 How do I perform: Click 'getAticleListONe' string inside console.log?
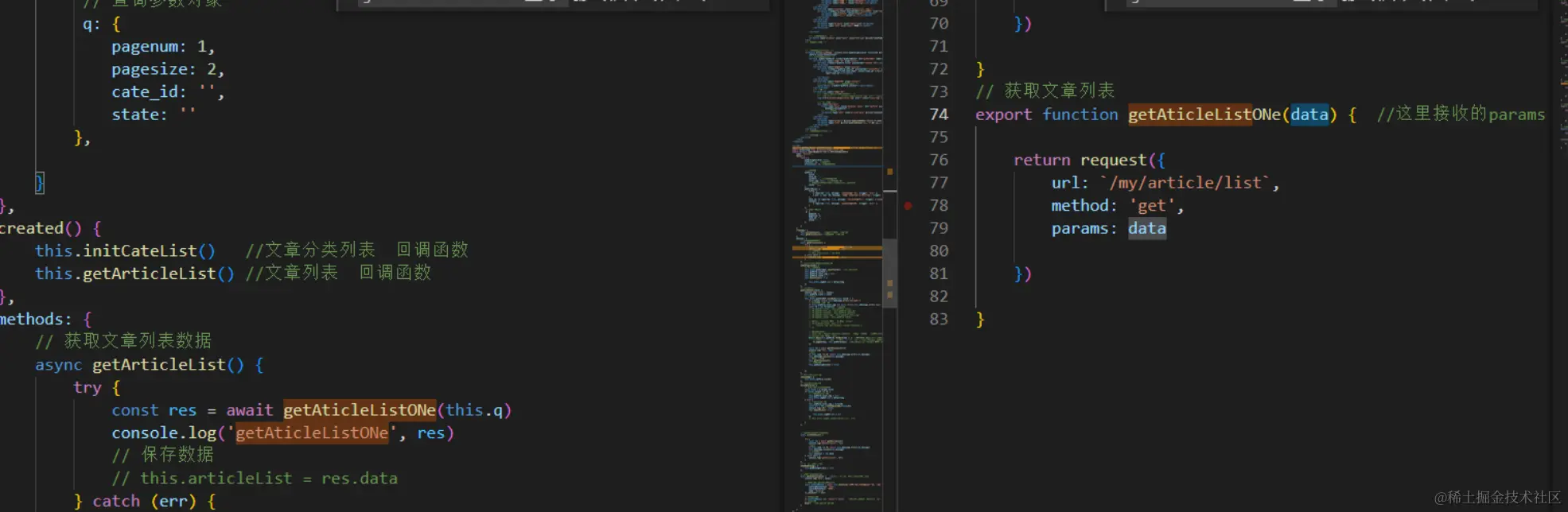pos(312,433)
